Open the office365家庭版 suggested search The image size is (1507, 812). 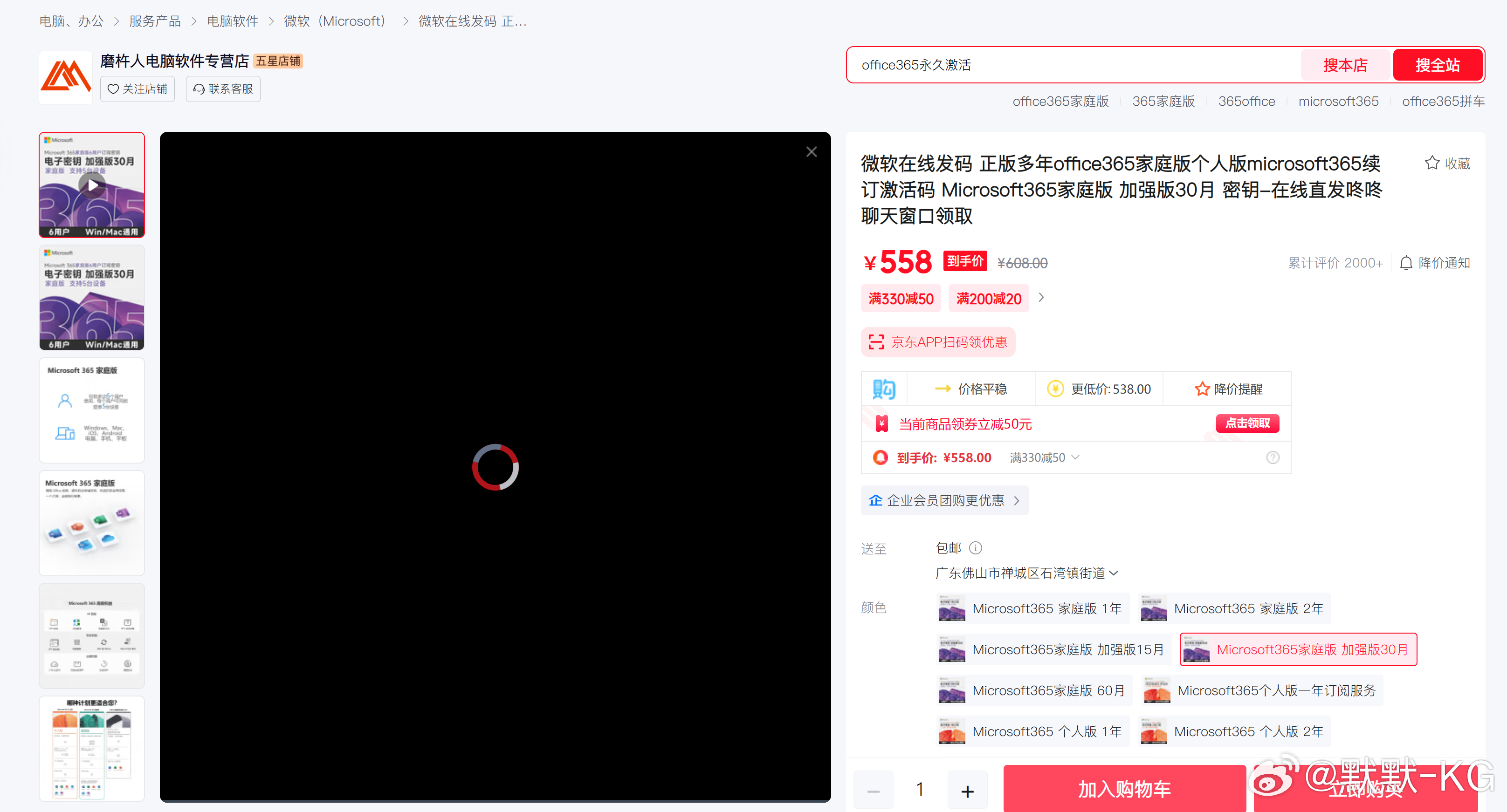(x=1060, y=101)
